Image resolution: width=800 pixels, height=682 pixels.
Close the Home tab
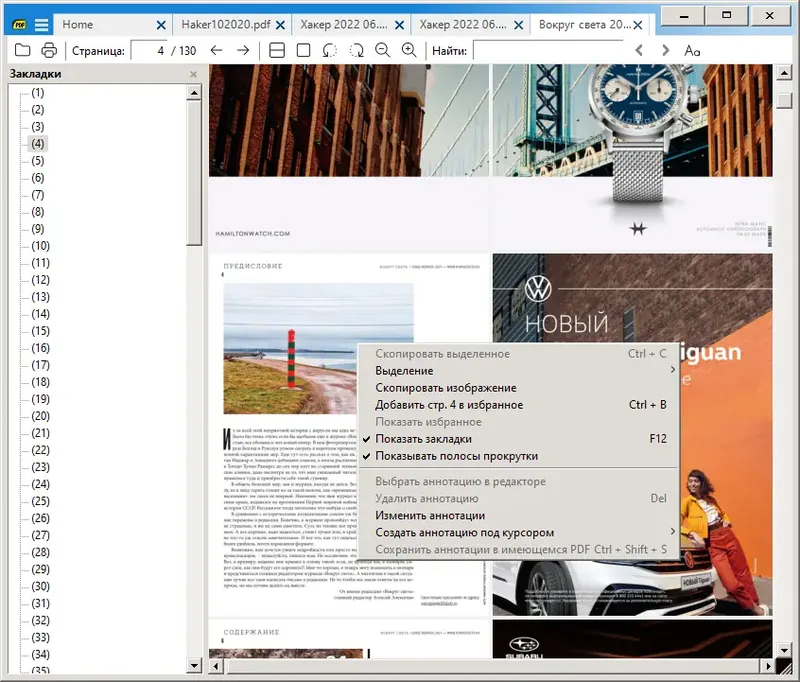(x=161, y=24)
